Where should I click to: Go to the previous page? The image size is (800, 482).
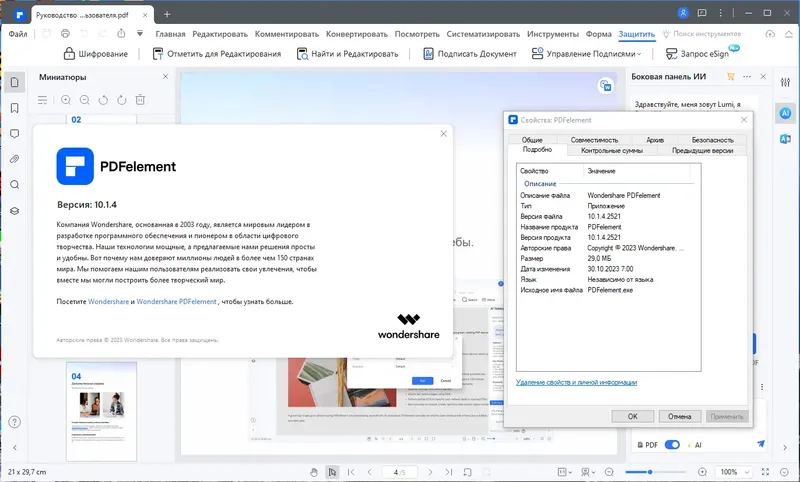[370, 472]
